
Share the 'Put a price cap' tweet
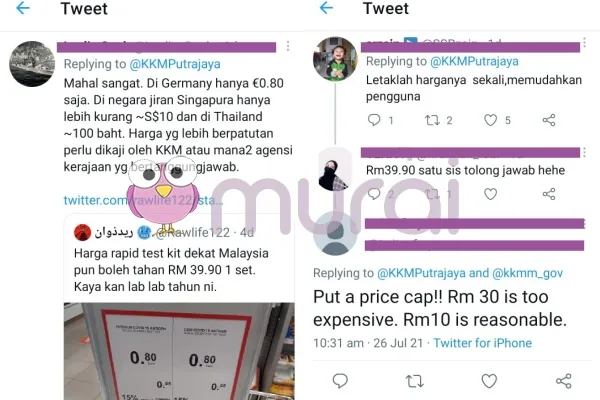coord(563,381)
